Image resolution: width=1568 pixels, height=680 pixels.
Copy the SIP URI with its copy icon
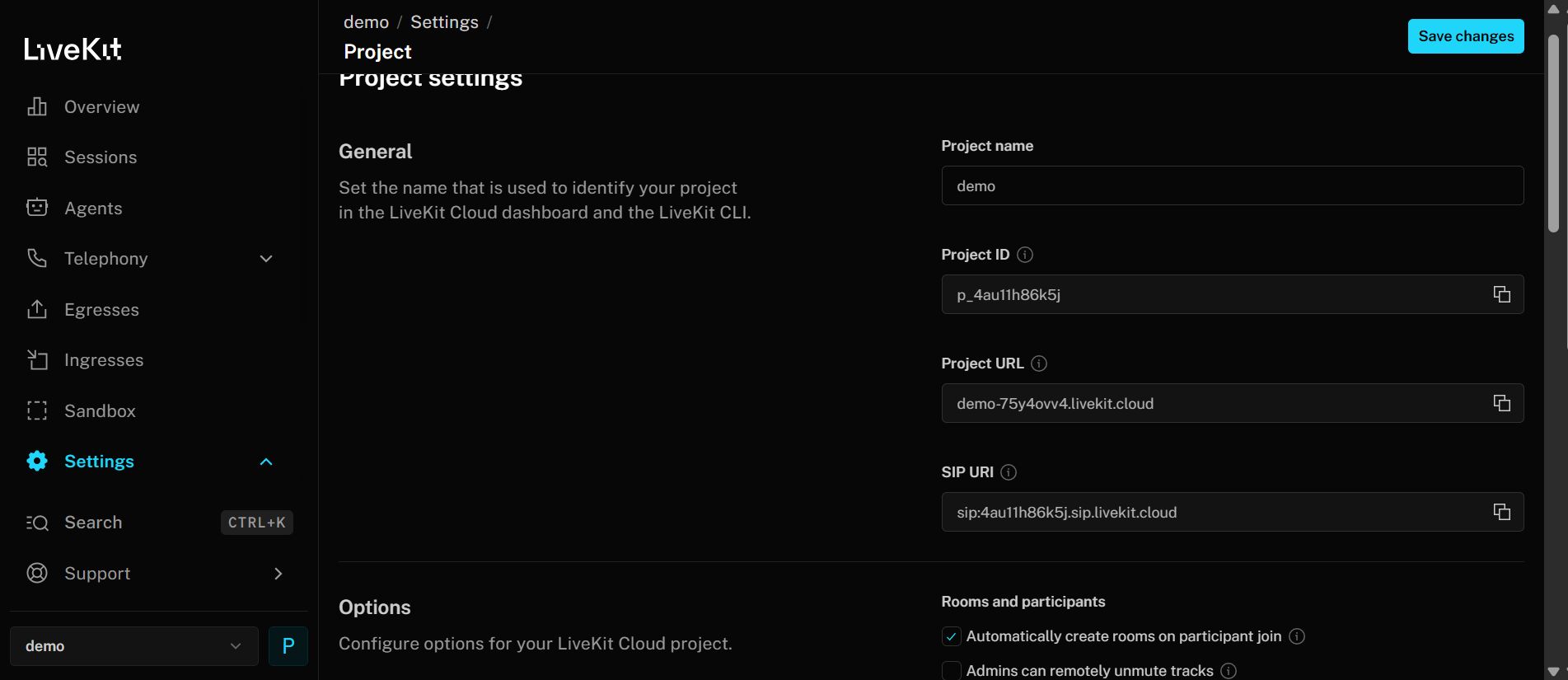pyautogui.click(x=1501, y=512)
